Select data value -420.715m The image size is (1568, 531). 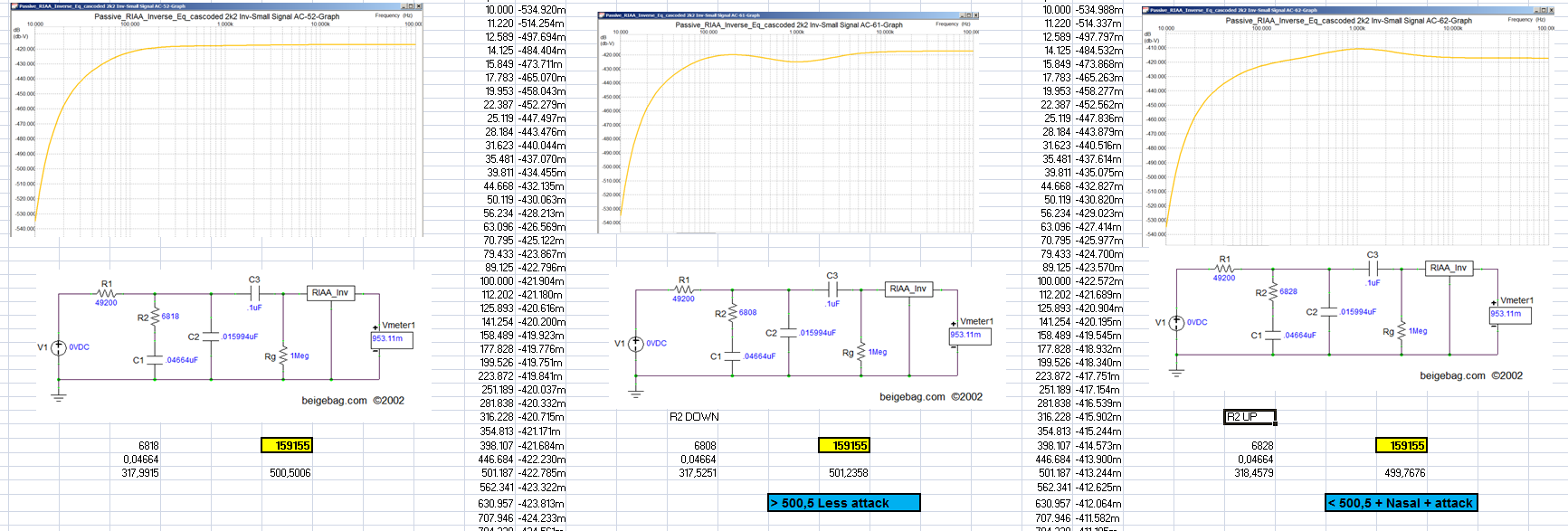pyautogui.click(x=541, y=417)
